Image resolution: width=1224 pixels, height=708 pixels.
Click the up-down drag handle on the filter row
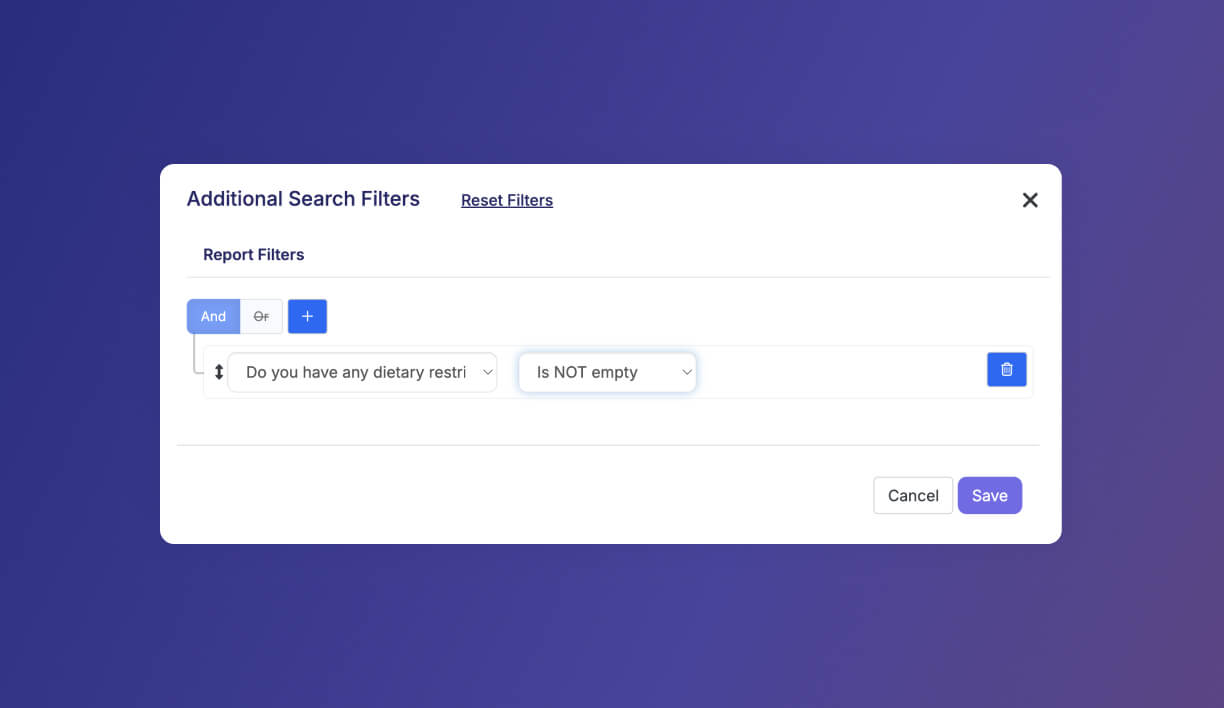[219, 372]
